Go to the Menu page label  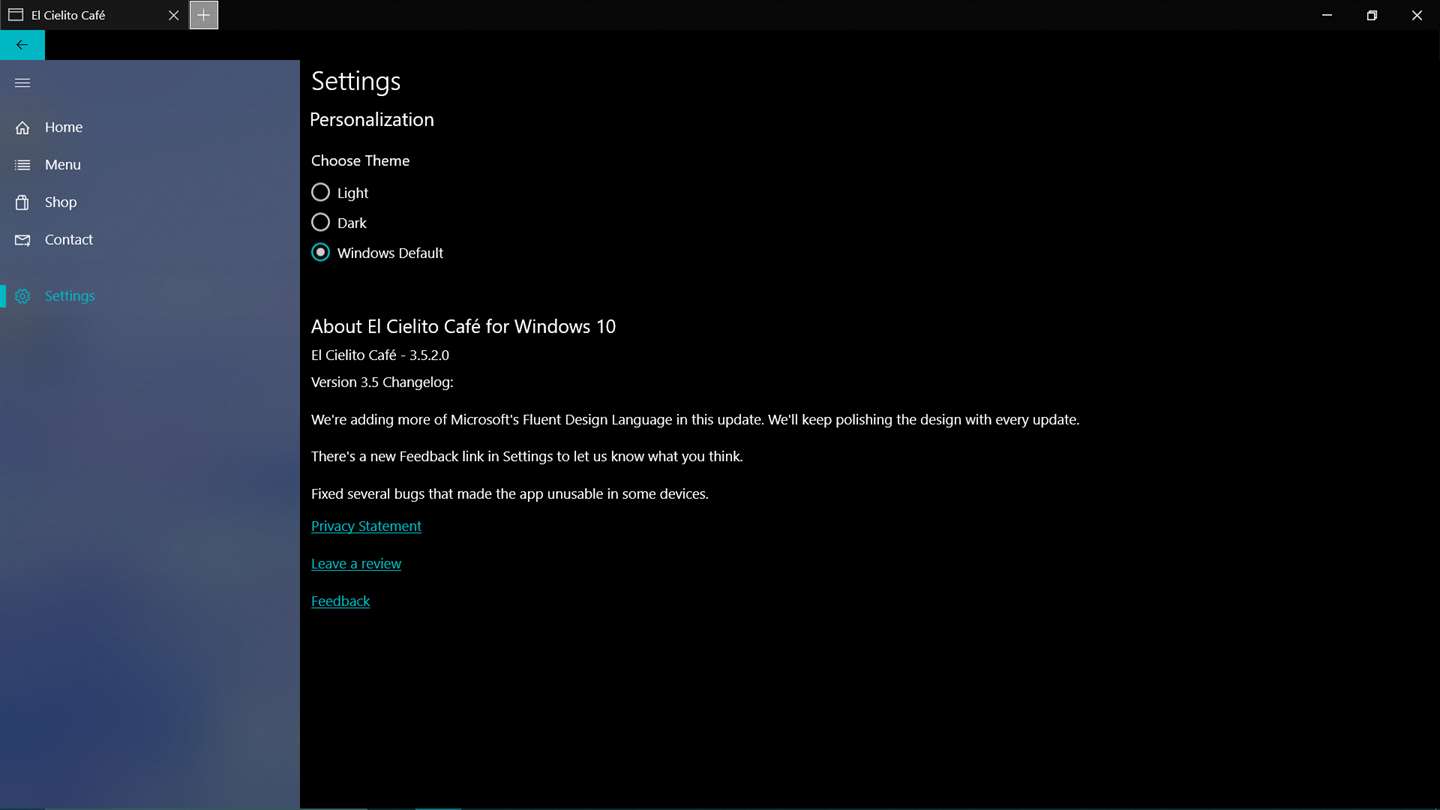[63, 165]
